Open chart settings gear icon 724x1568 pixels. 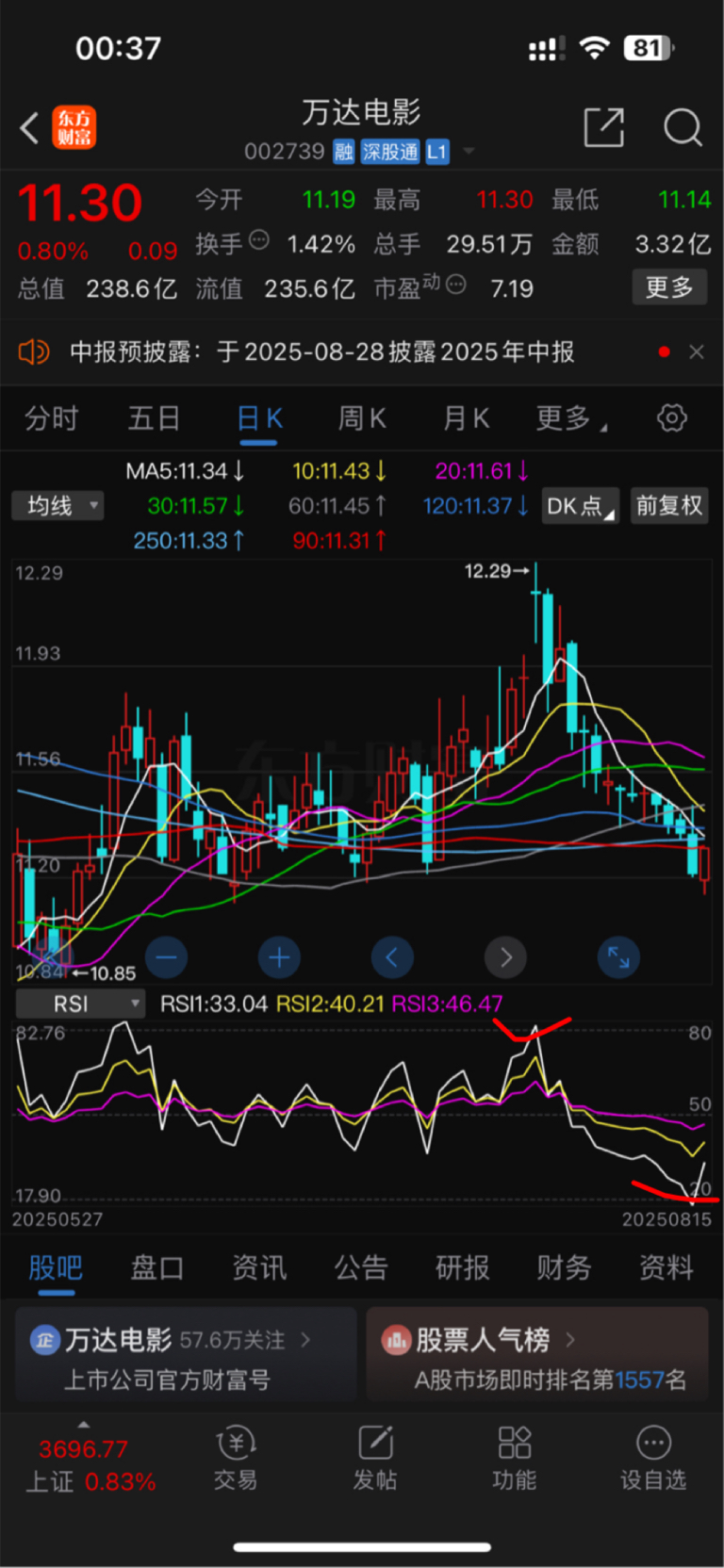[x=672, y=417]
